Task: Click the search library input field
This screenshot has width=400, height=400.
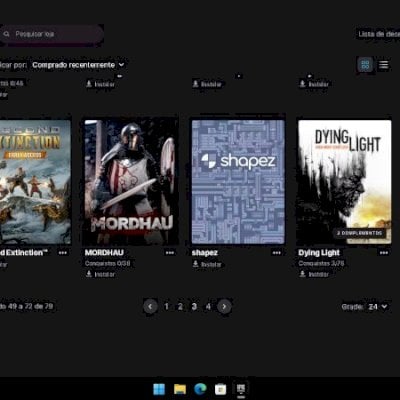Action: (52, 34)
